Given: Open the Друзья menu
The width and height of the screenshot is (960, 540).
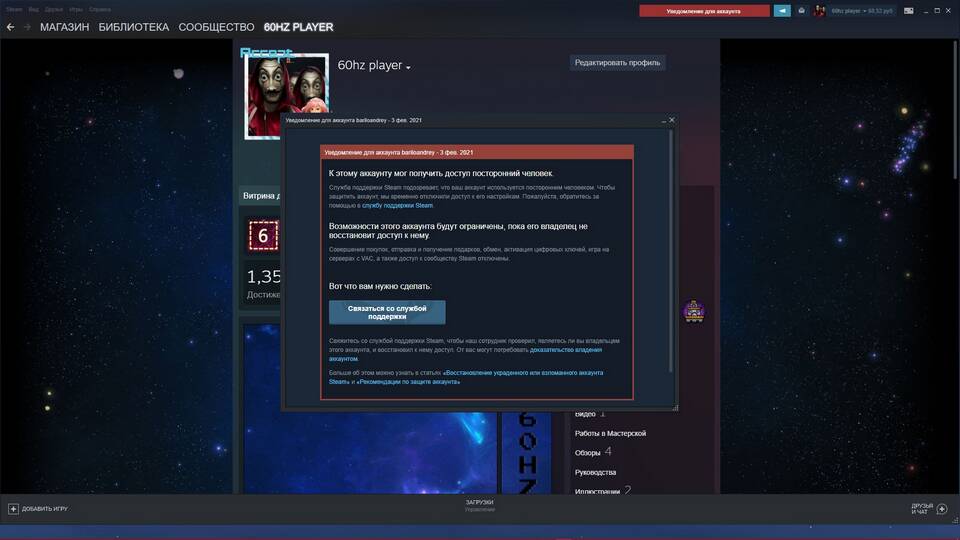Looking at the screenshot, I should (54, 9).
